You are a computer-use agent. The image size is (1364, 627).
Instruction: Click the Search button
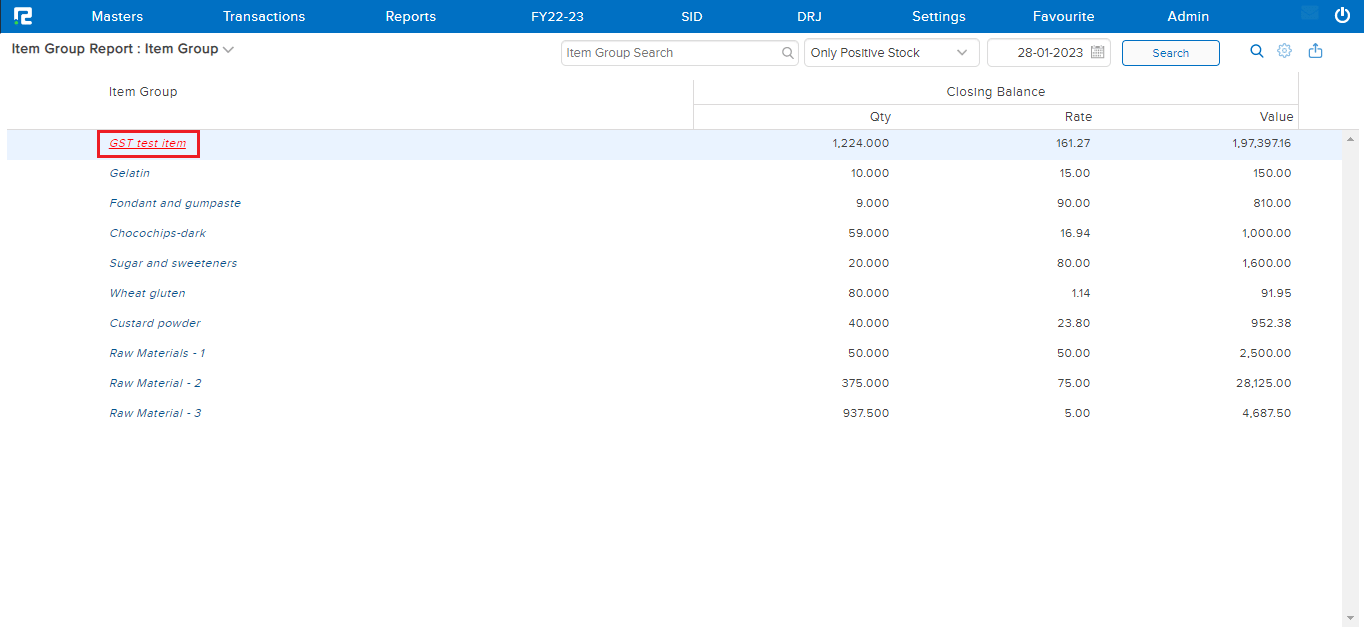1170,52
